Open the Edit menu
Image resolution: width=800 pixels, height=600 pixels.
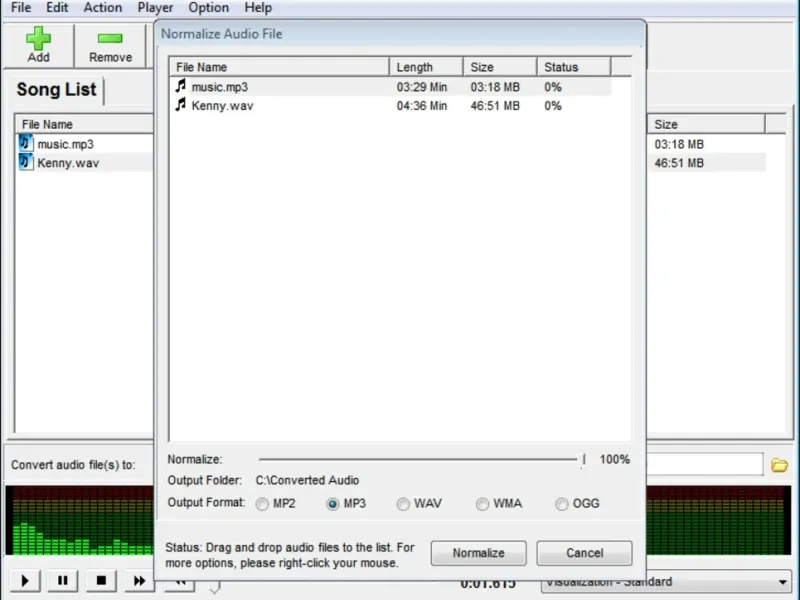pyautogui.click(x=57, y=8)
